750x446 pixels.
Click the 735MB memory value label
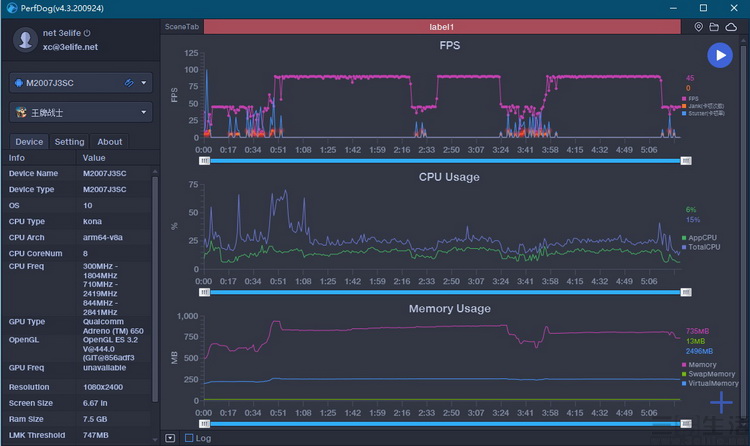[697, 331]
